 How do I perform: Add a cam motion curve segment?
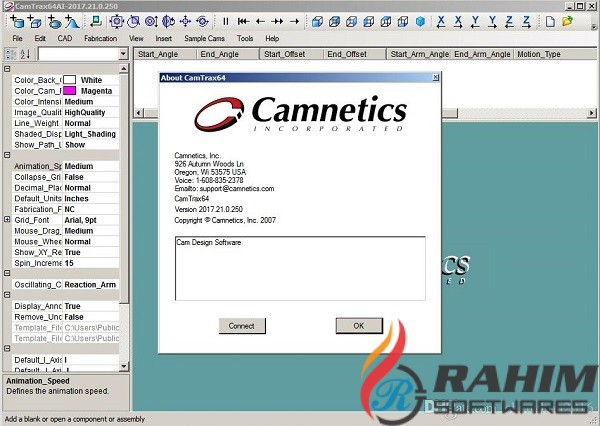(x=72, y=21)
